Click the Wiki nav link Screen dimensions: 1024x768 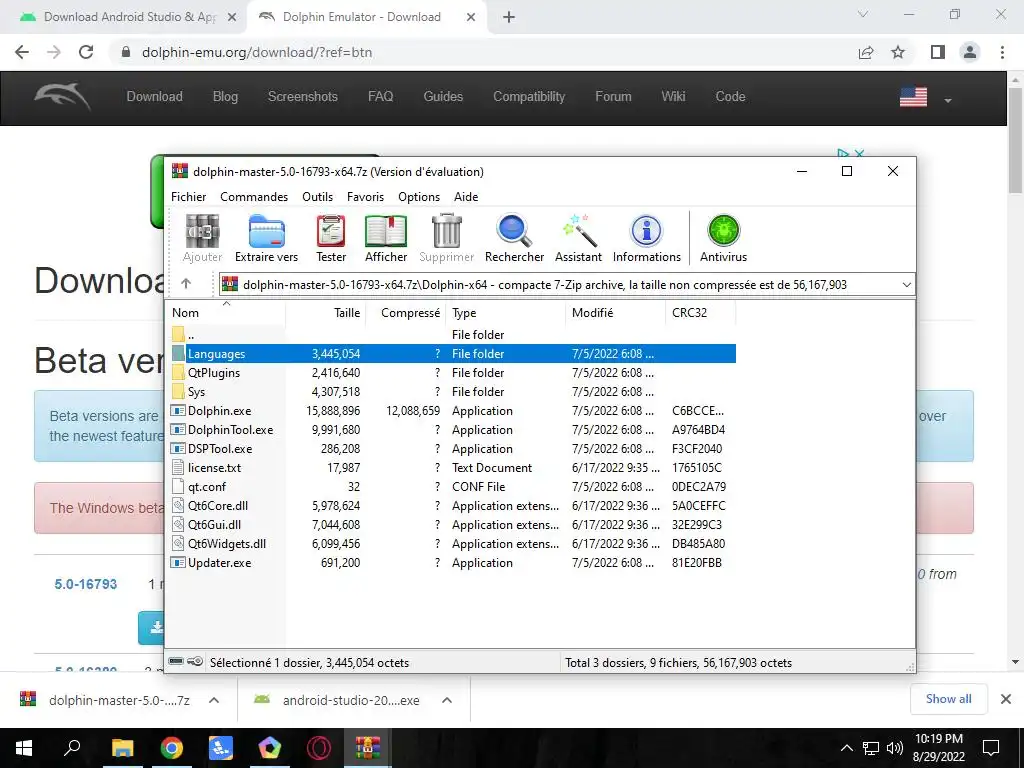tap(673, 97)
